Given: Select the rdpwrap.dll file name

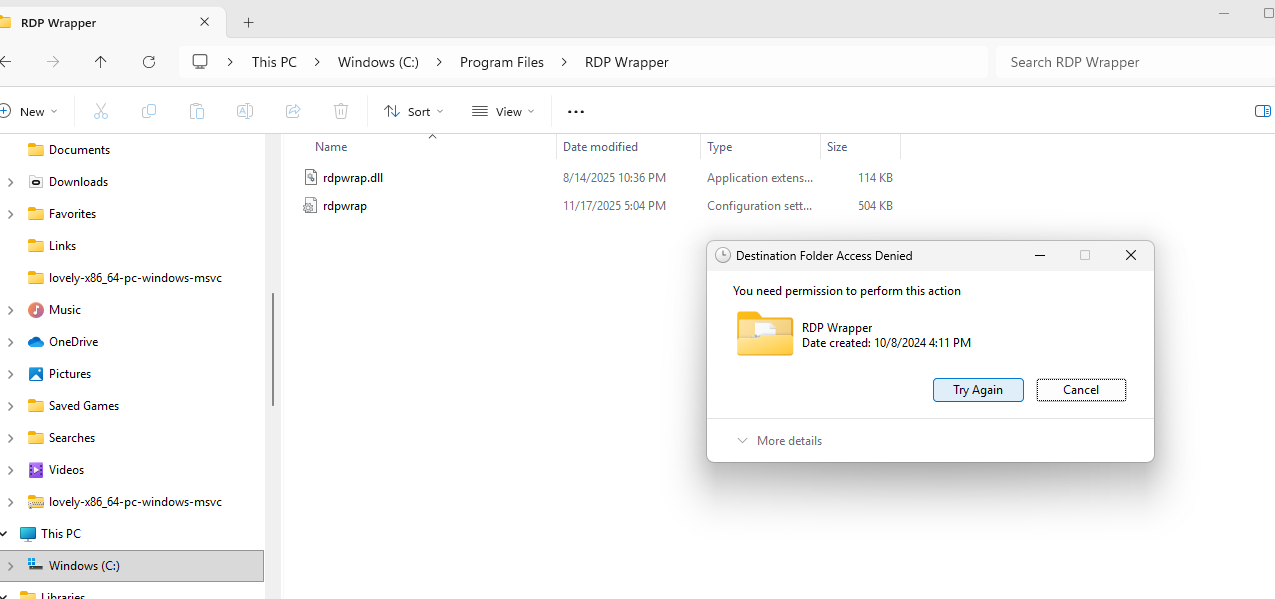Looking at the screenshot, I should pyautogui.click(x=353, y=178).
